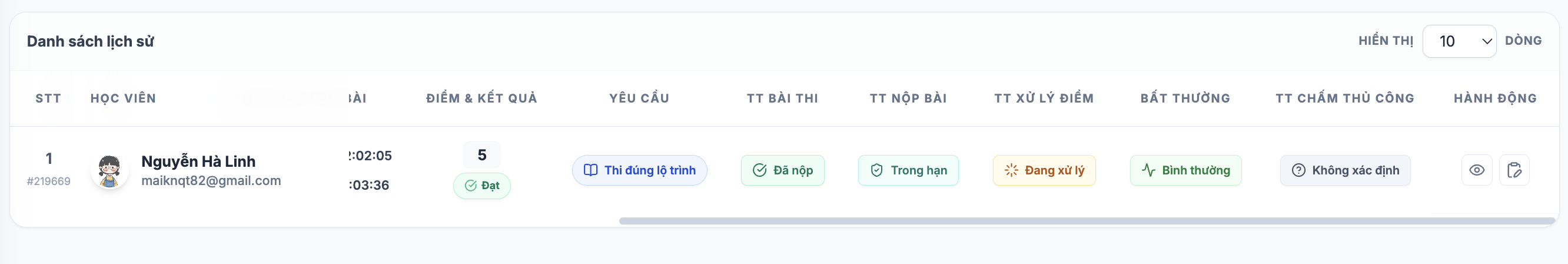Screen dimensions: 1568x264
Task: Click student name Nguyễn Hà Linh
Action: [198, 161]
